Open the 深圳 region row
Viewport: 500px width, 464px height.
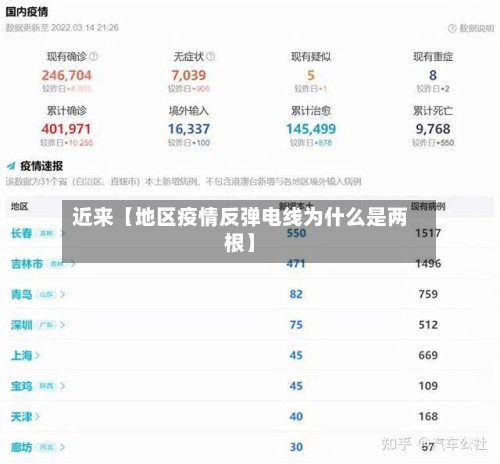(250, 325)
